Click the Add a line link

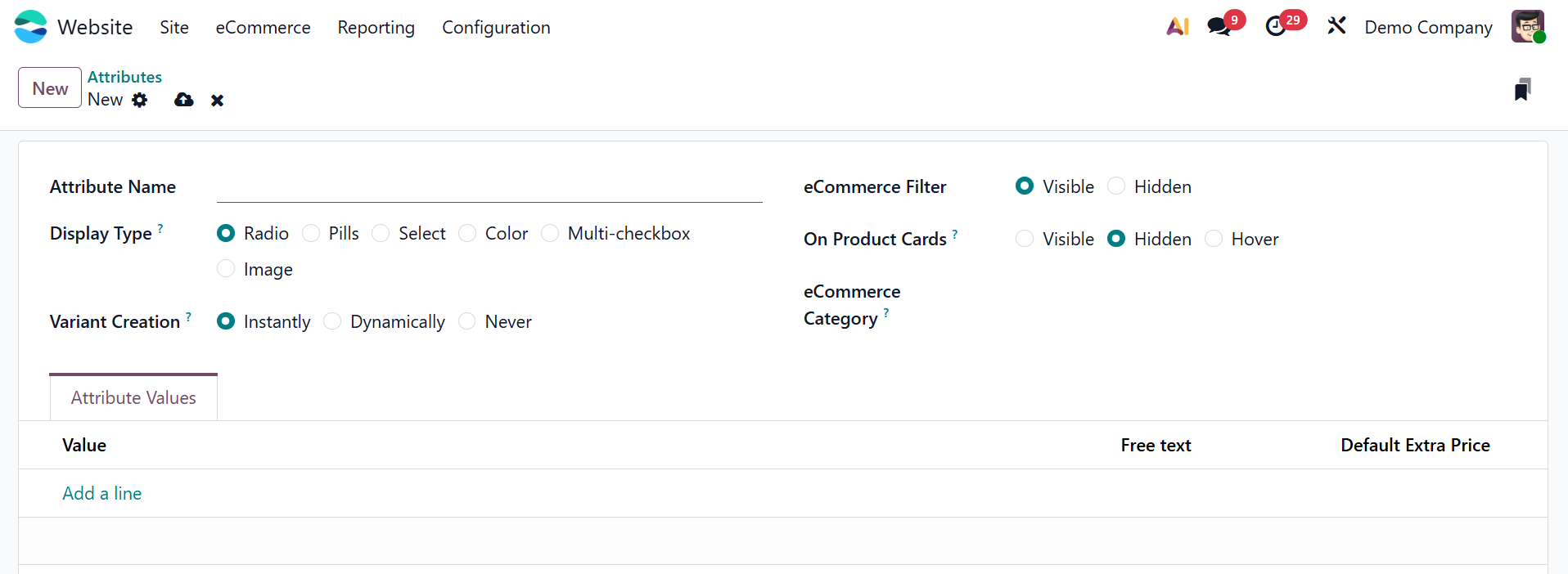tap(102, 493)
